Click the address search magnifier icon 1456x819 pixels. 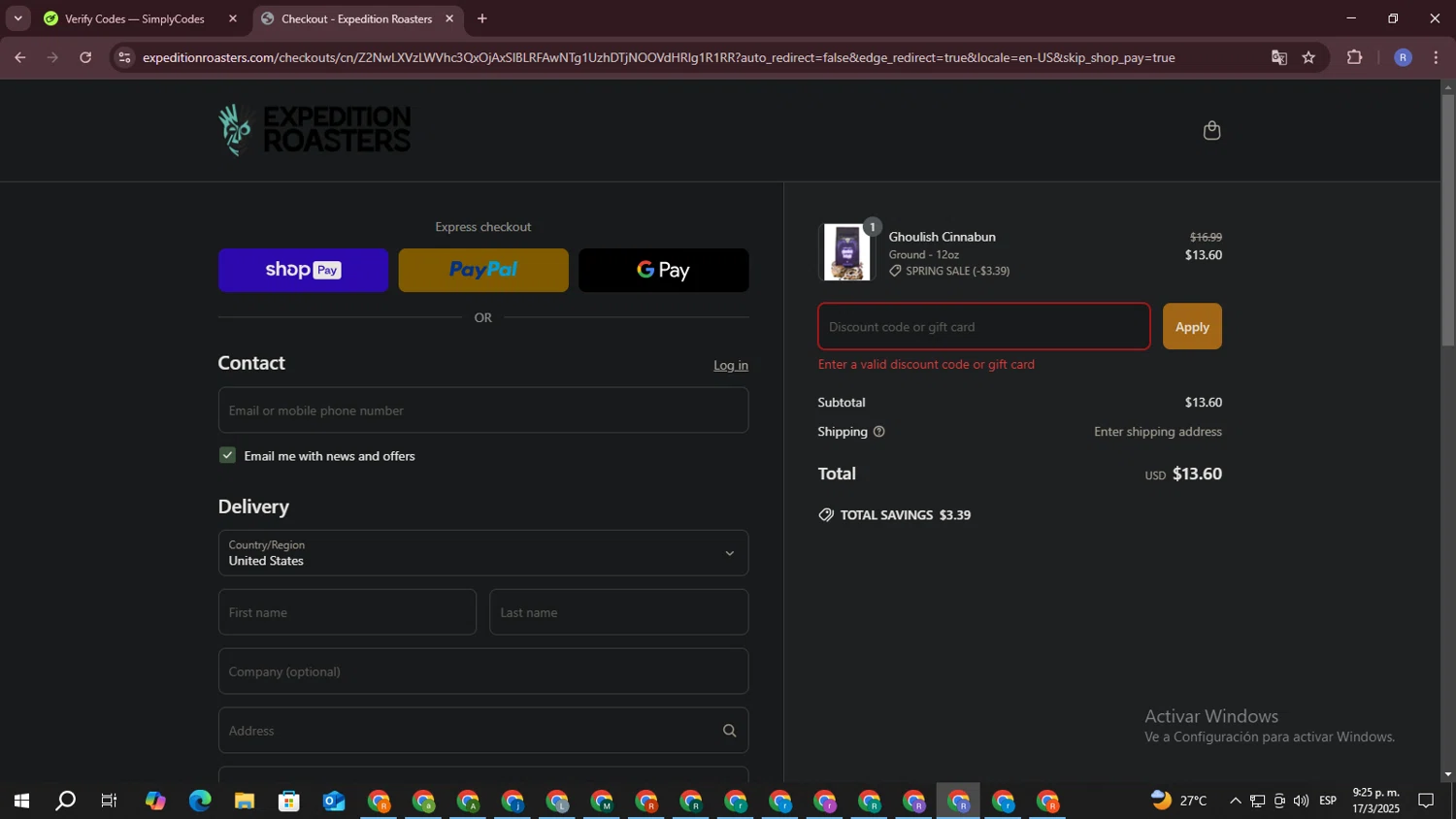click(729, 731)
